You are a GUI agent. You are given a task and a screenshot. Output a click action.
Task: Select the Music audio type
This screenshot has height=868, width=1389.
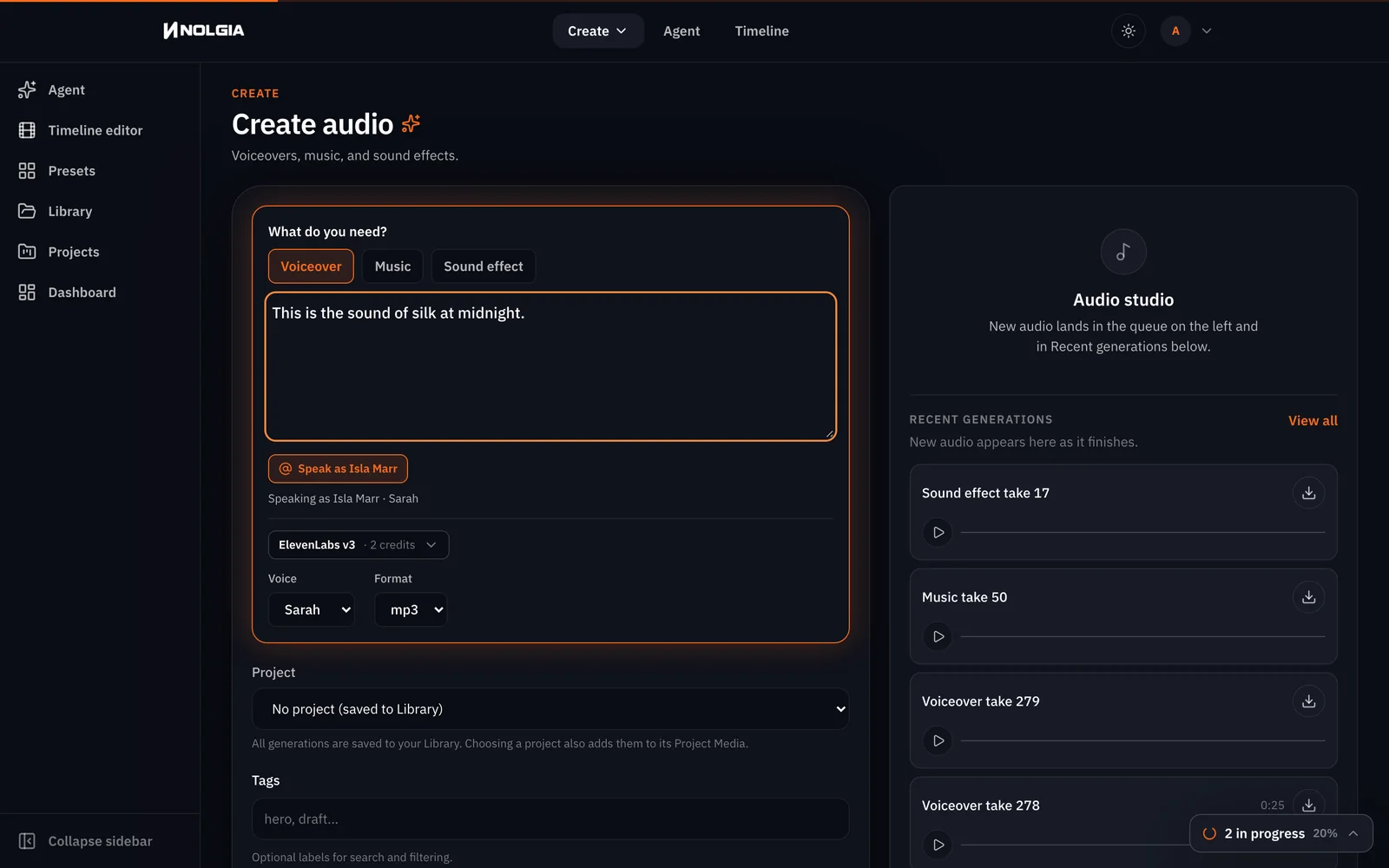(392, 266)
